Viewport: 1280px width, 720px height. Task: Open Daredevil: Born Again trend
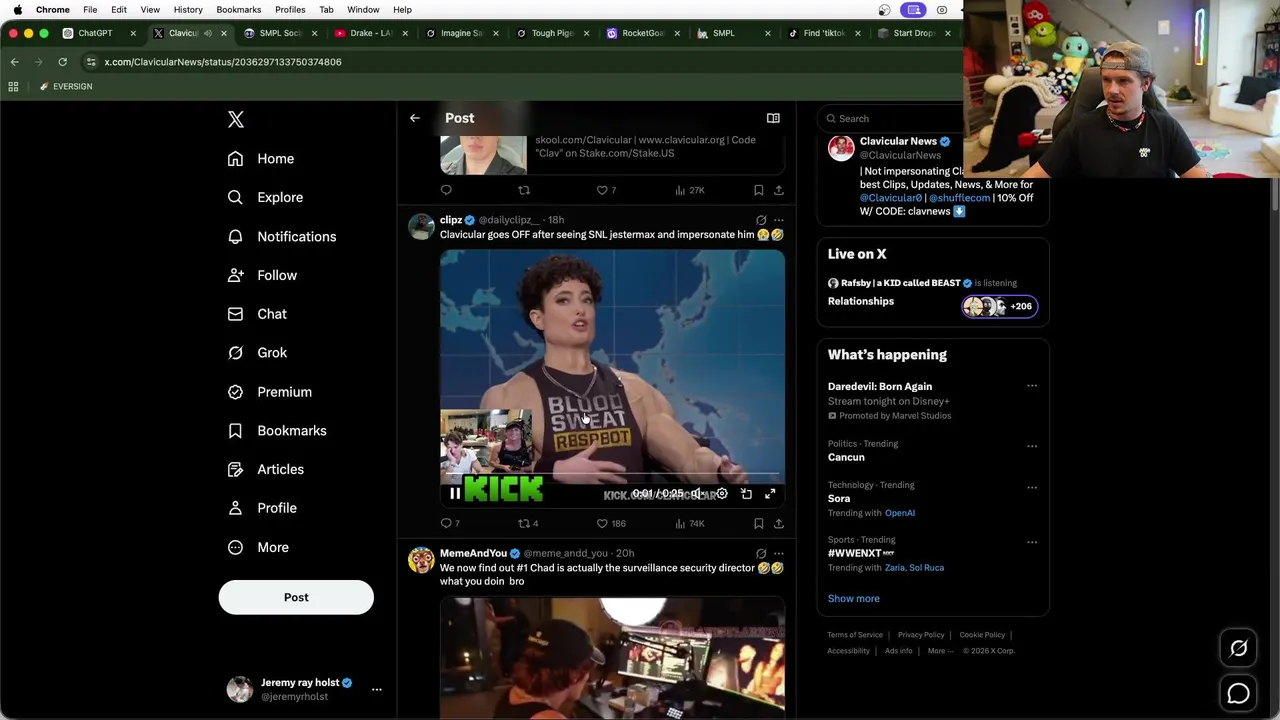coord(880,386)
